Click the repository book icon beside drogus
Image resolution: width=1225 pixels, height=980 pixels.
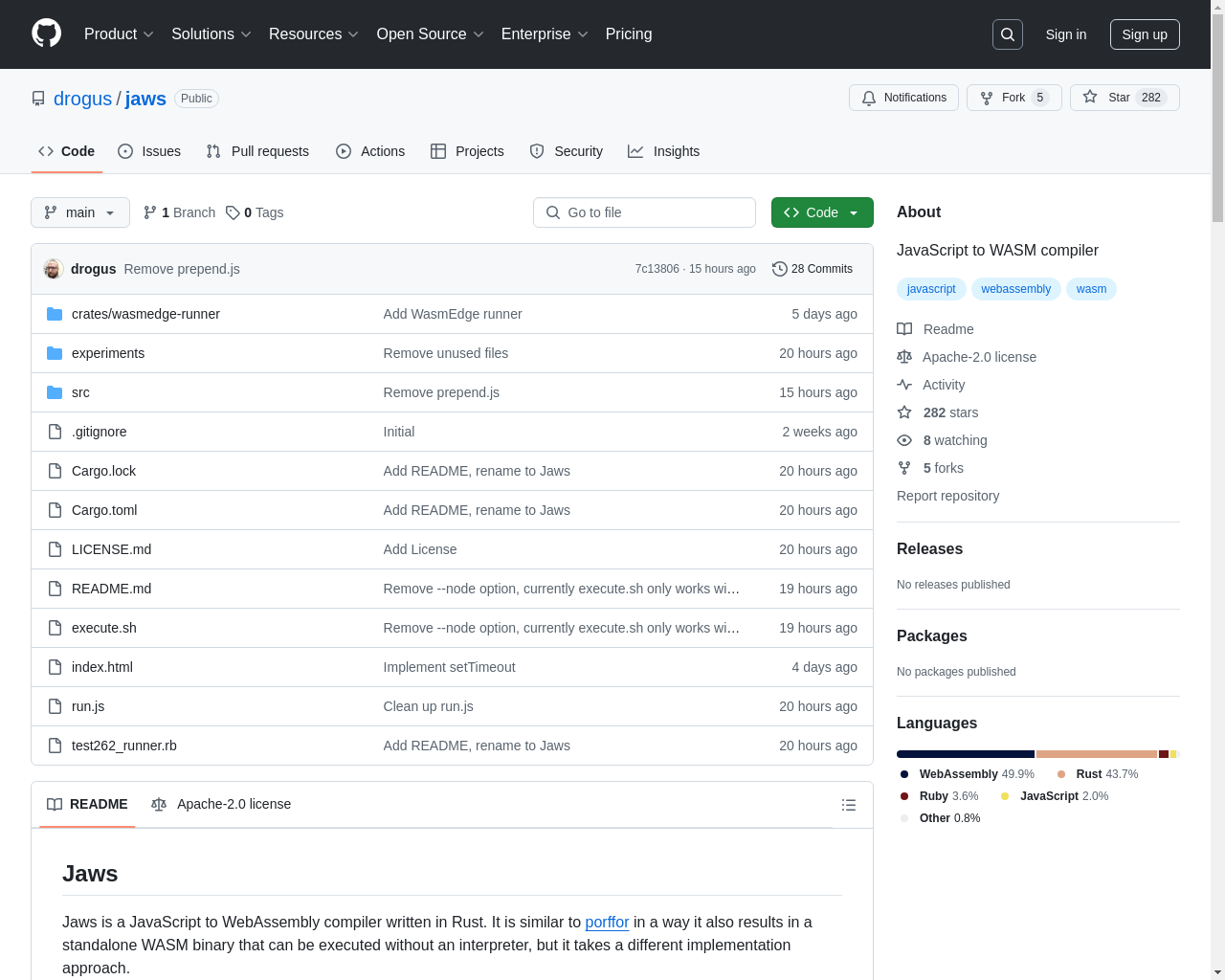click(38, 99)
